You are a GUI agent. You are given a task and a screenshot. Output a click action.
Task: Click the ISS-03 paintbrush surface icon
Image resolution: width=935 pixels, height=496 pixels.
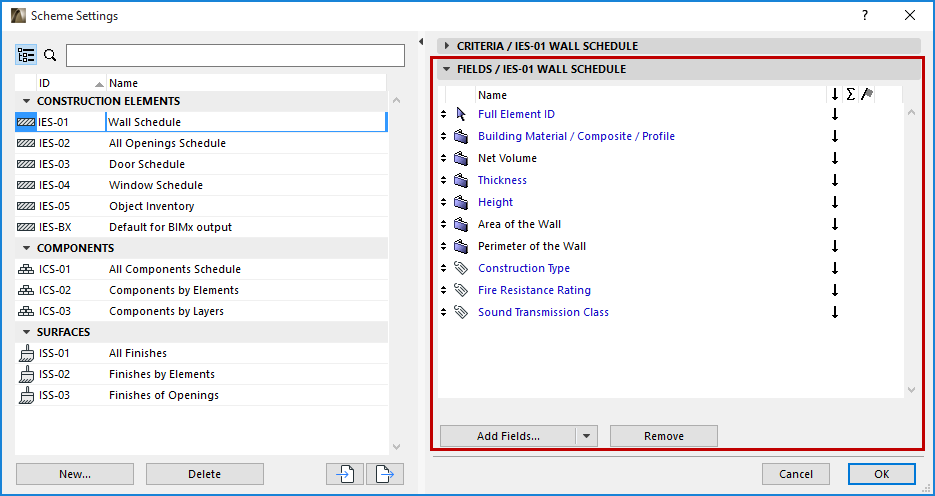[x=26, y=395]
